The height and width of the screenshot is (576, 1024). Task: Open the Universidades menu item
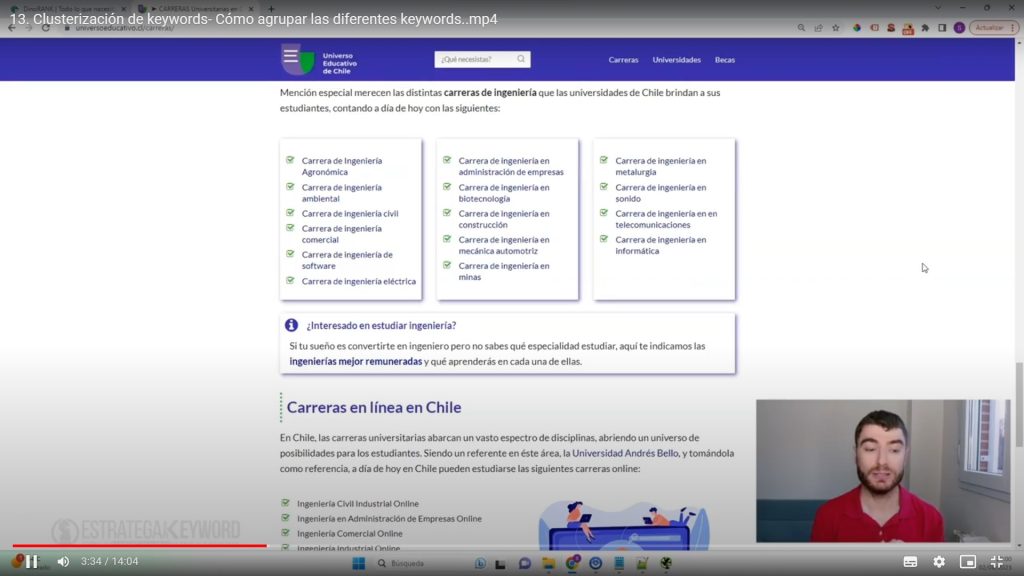677,59
